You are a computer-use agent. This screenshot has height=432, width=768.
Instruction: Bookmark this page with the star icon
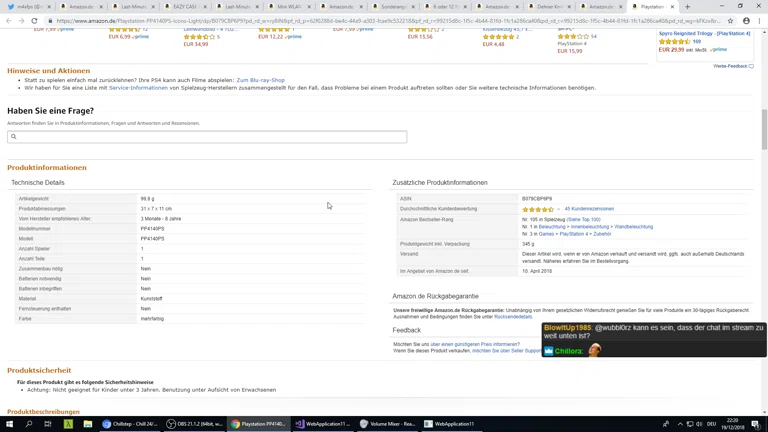[730, 20]
